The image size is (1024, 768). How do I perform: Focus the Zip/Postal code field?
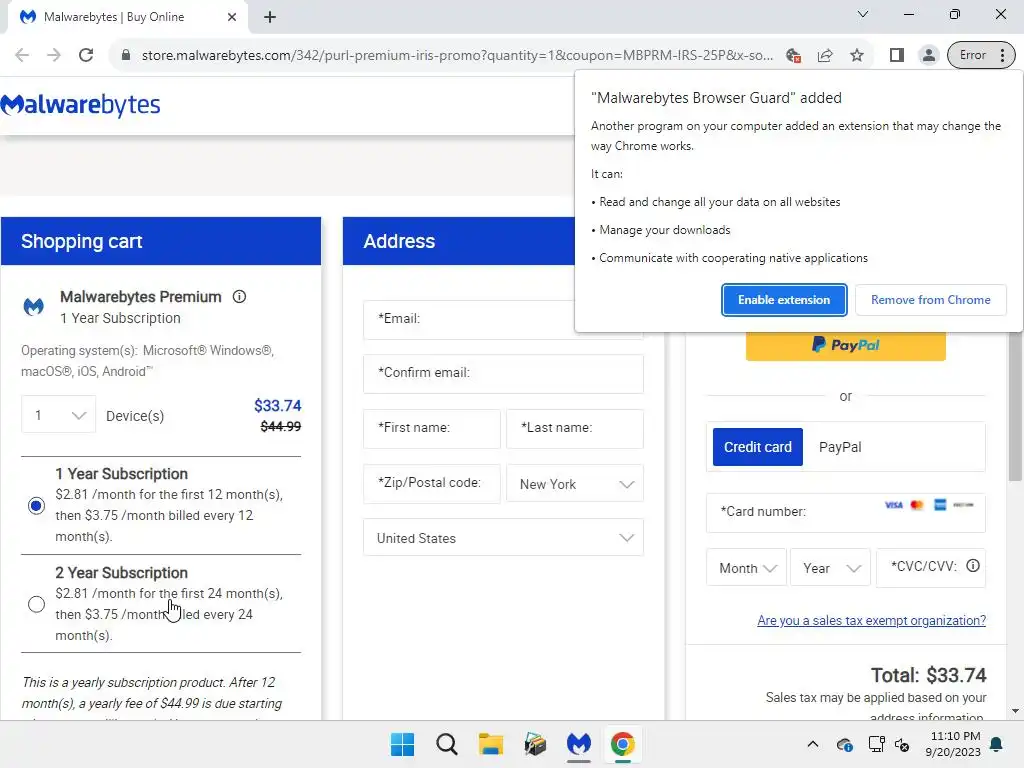tap(432, 484)
